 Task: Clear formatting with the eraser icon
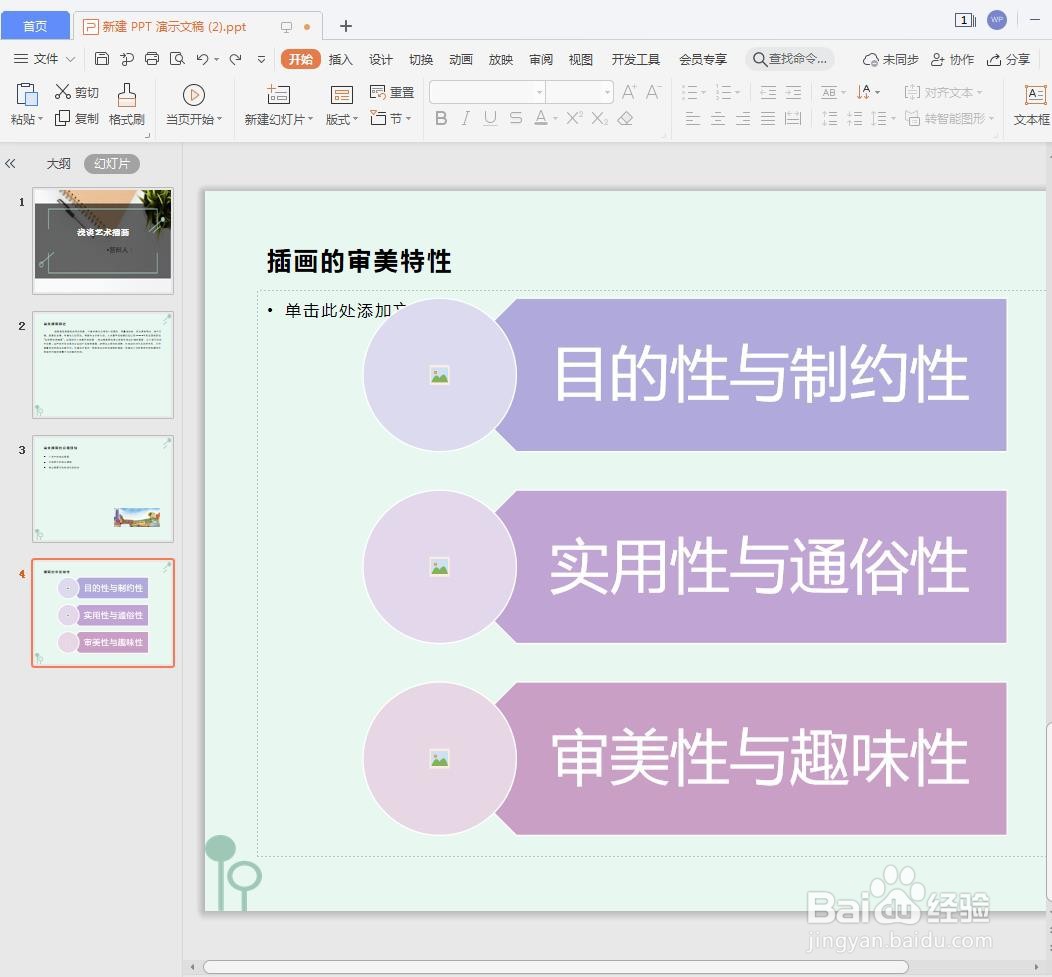tap(625, 118)
